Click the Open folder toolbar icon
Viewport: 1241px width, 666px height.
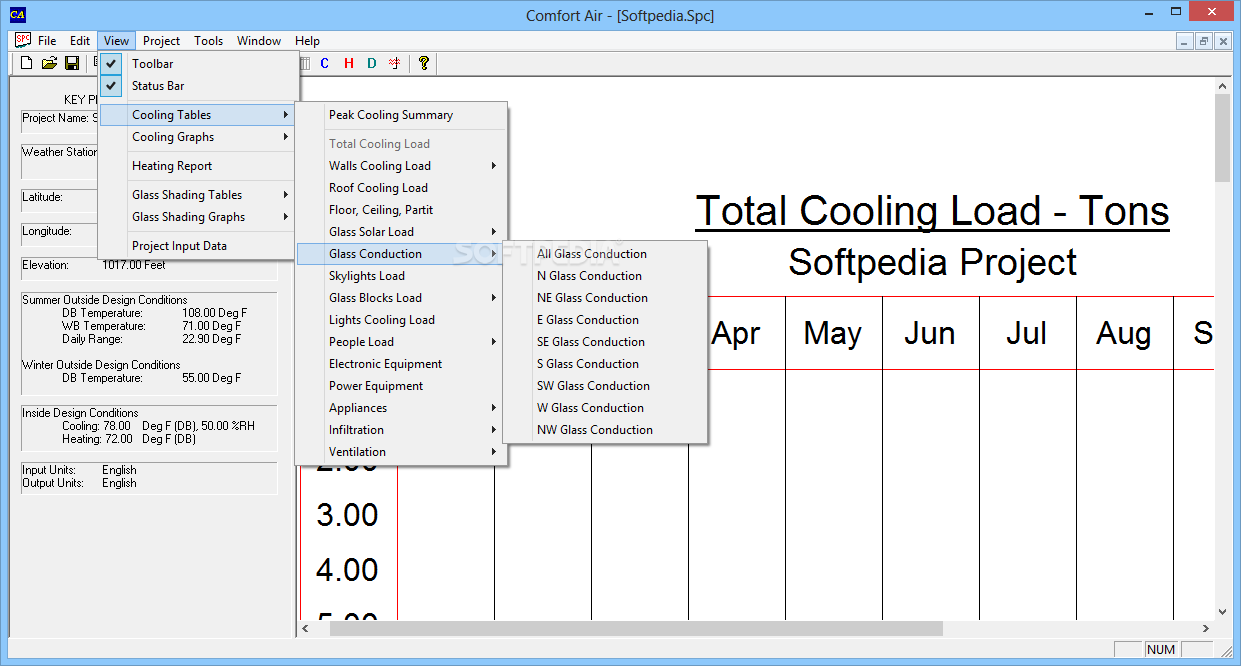(49, 63)
